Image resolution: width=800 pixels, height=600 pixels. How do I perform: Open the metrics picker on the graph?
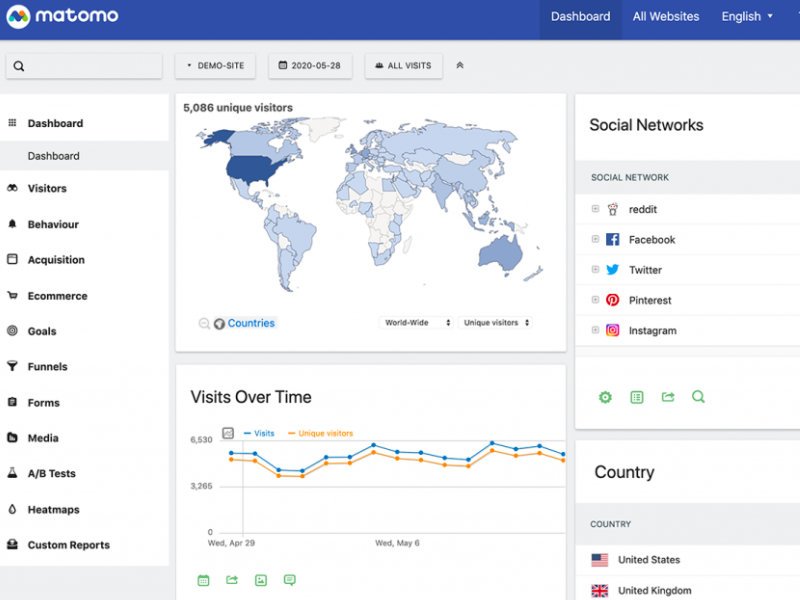(228, 433)
